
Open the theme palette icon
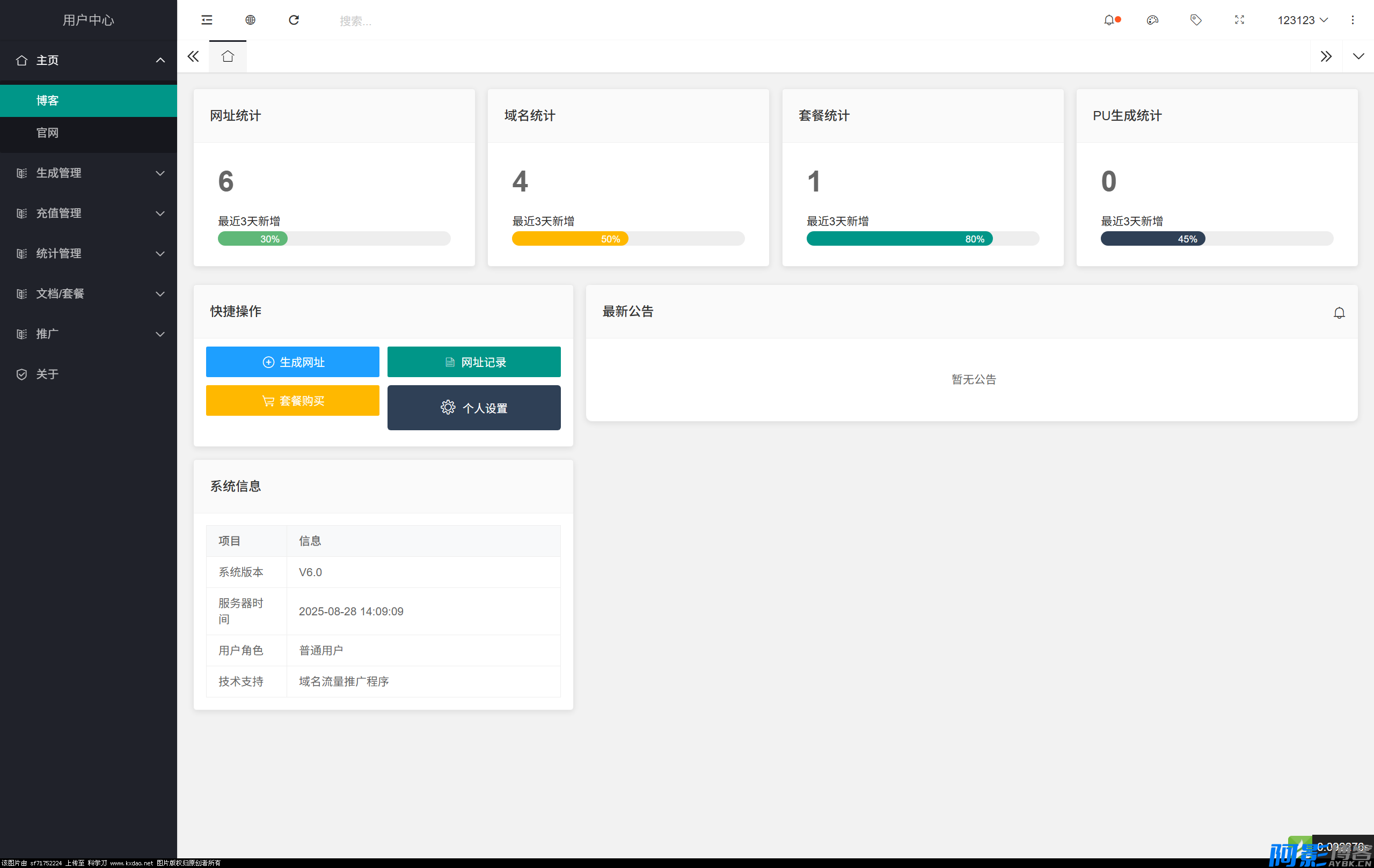pos(1152,20)
